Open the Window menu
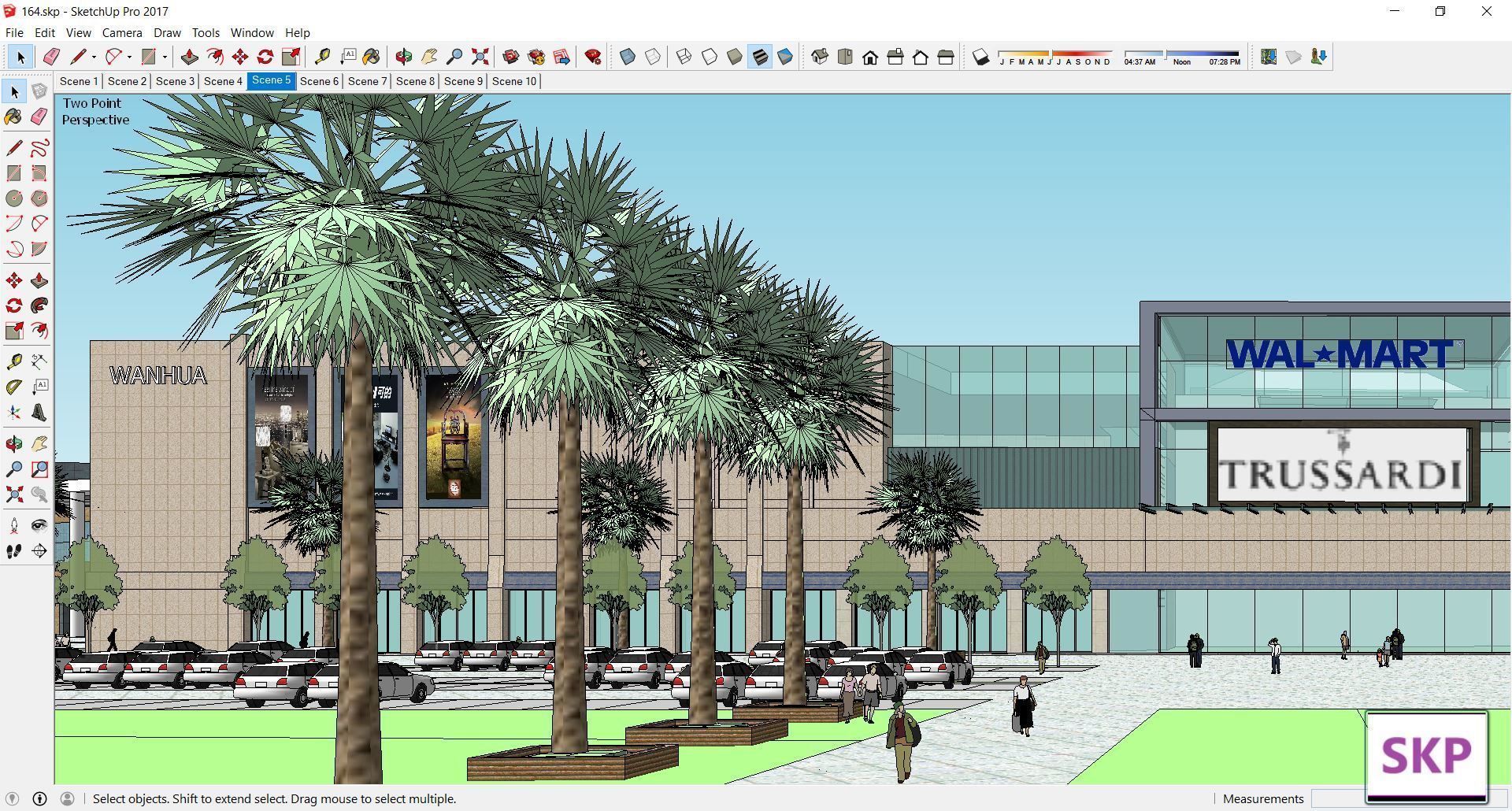The image size is (1512, 811). [x=252, y=32]
